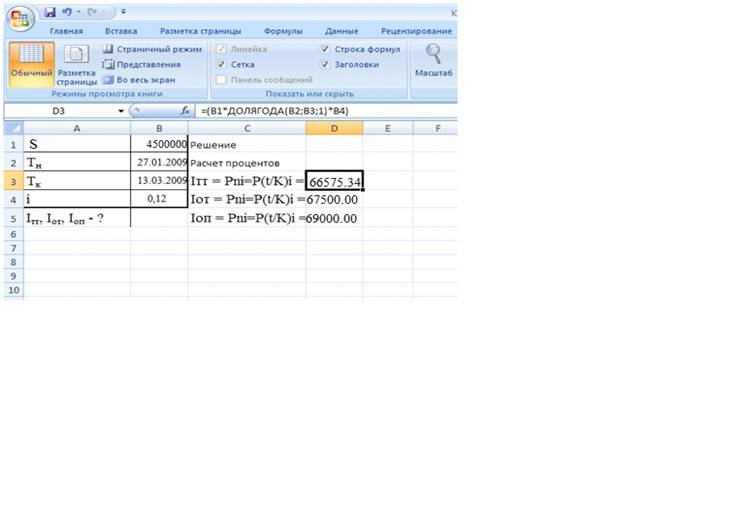This screenshot has width=745, height=528.
Task: Select column D header
Action: (x=334, y=128)
